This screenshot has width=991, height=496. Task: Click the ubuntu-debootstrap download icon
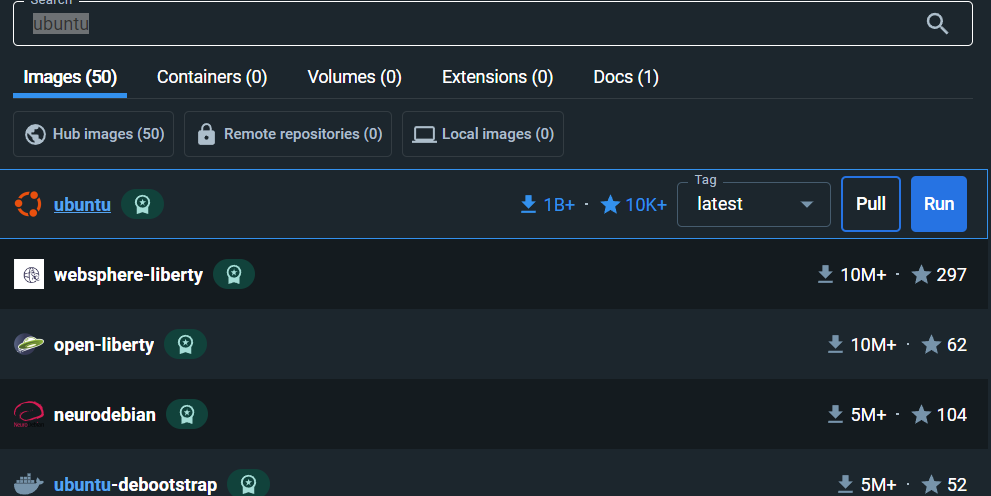845,485
